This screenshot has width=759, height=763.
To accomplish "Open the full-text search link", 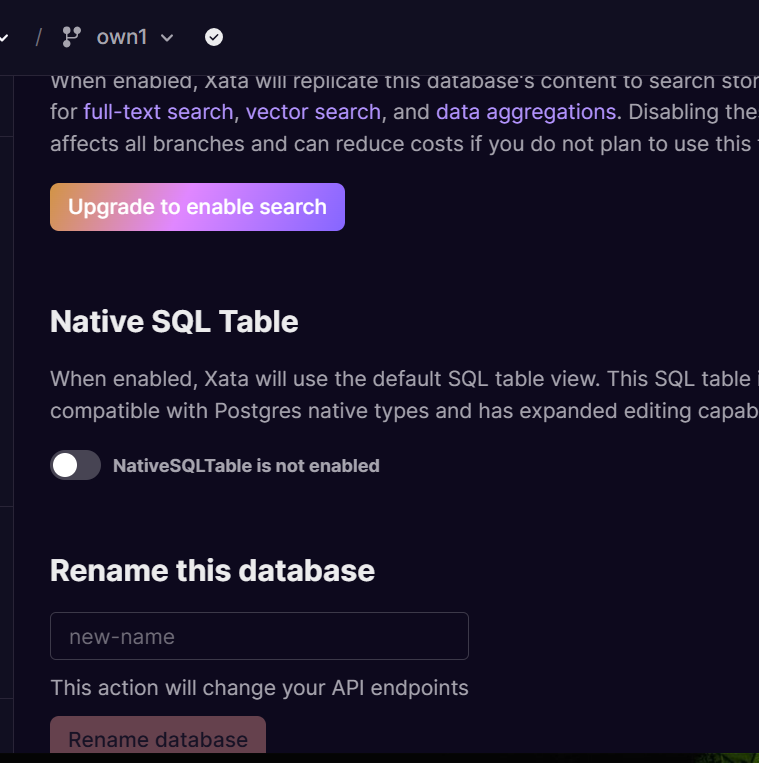I will 158,112.
